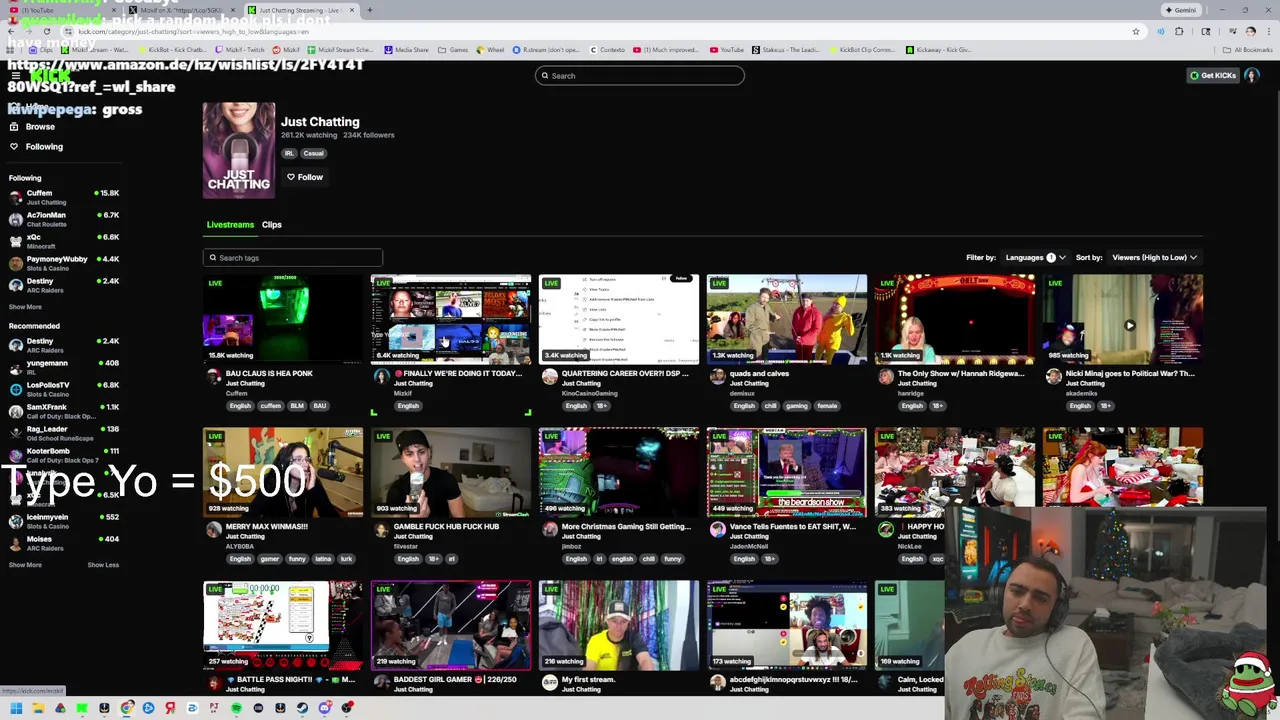Open the Wheel bookmark
This screenshot has width=1280, height=720.
[490, 50]
